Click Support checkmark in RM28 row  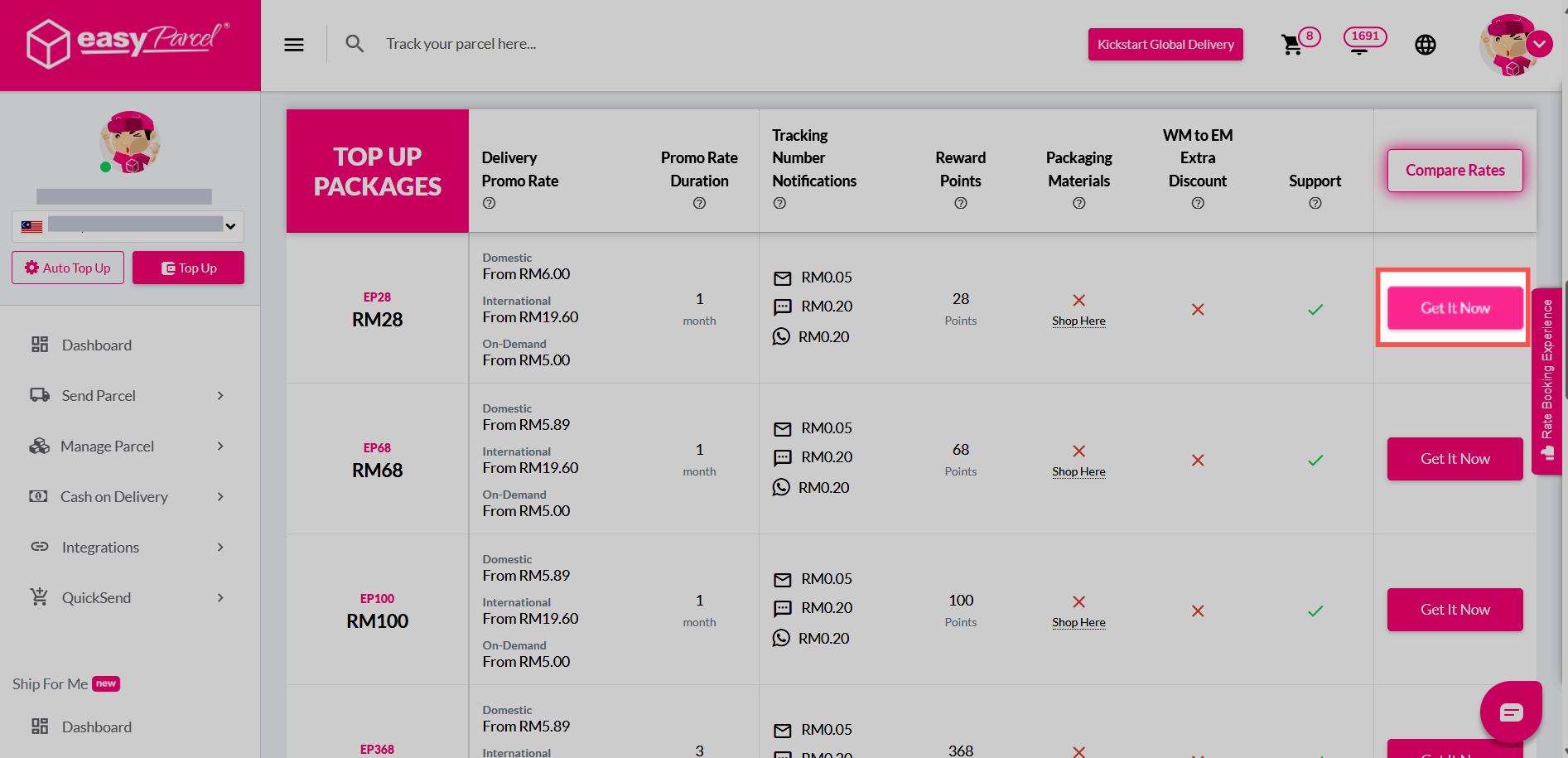[x=1315, y=310]
